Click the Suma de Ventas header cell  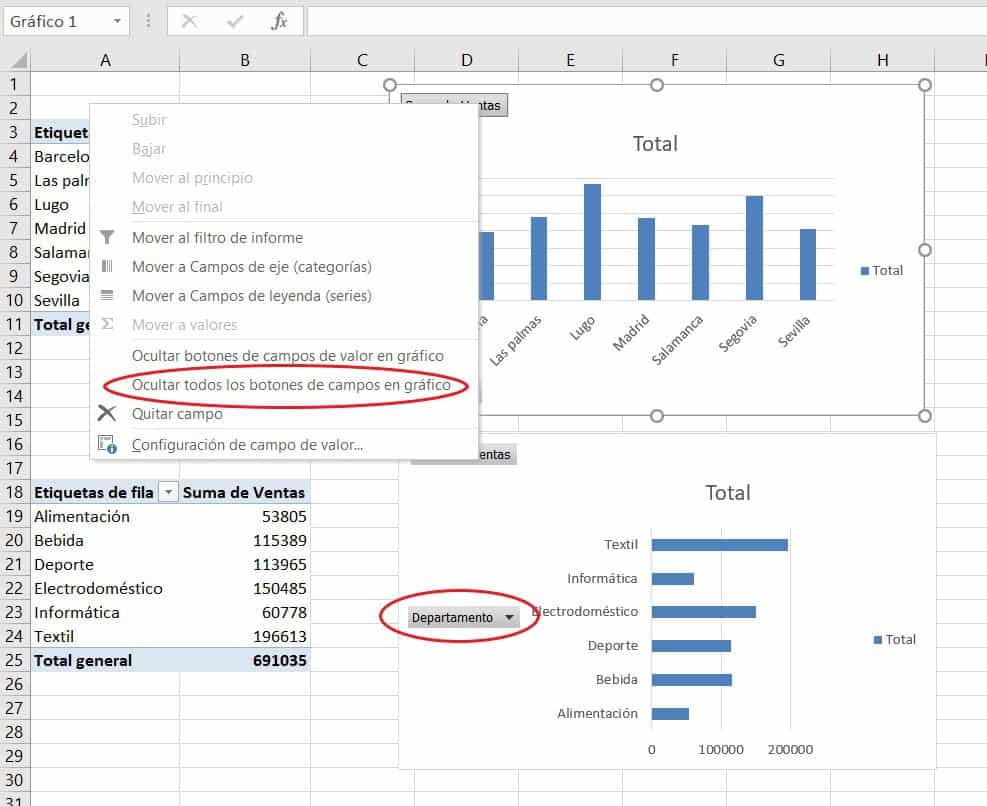pyautogui.click(x=244, y=492)
